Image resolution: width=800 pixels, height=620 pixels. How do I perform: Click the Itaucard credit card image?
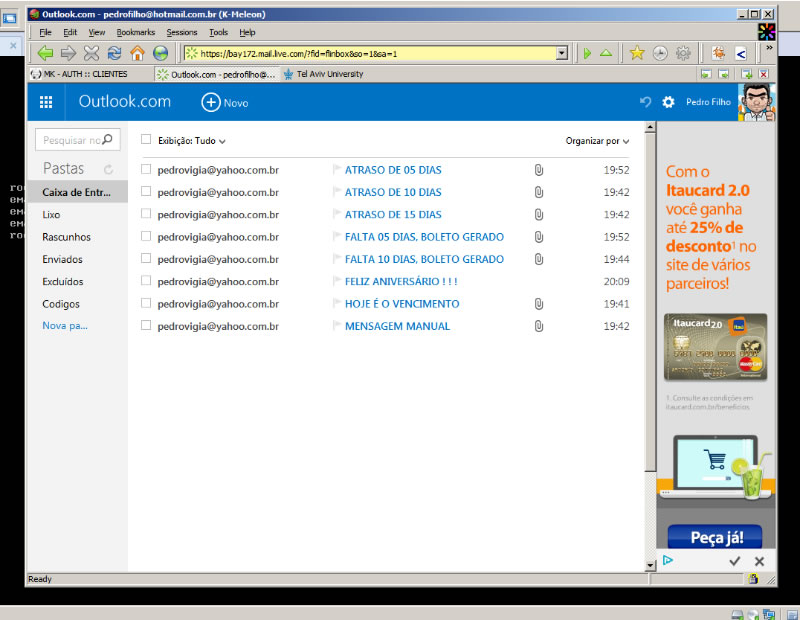tap(715, 347)
